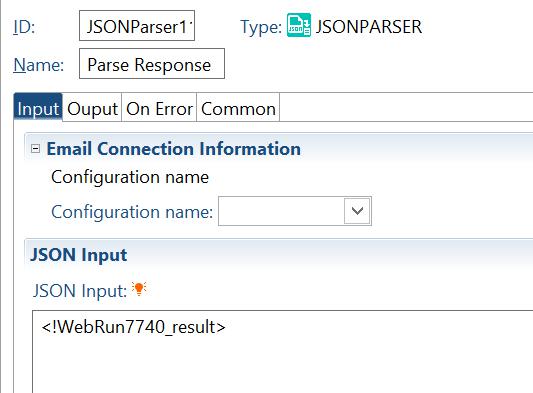Click the JSON Input section header
This screenshot has width=533, height=393.
click(79, 255)
